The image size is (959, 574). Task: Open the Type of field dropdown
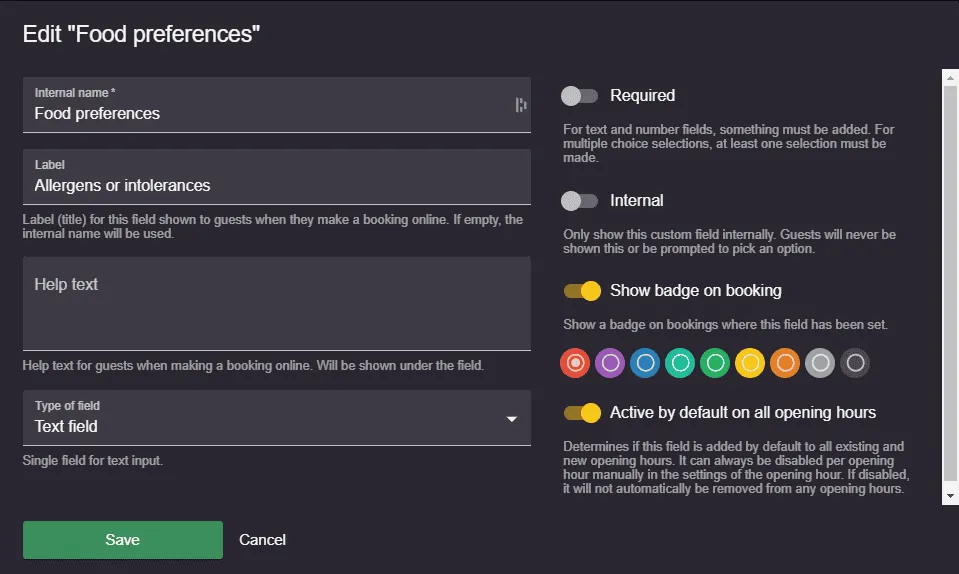pos(276,418)
